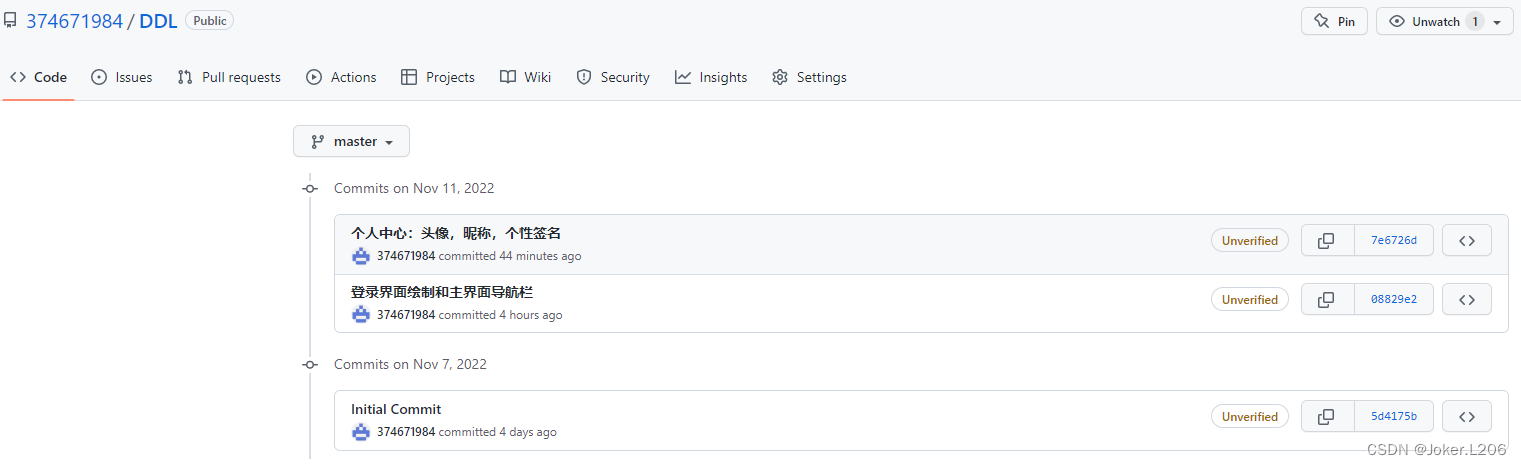1521x465 pixels.
Task: View the Insights tab
Action: click(x=711, y=77)
